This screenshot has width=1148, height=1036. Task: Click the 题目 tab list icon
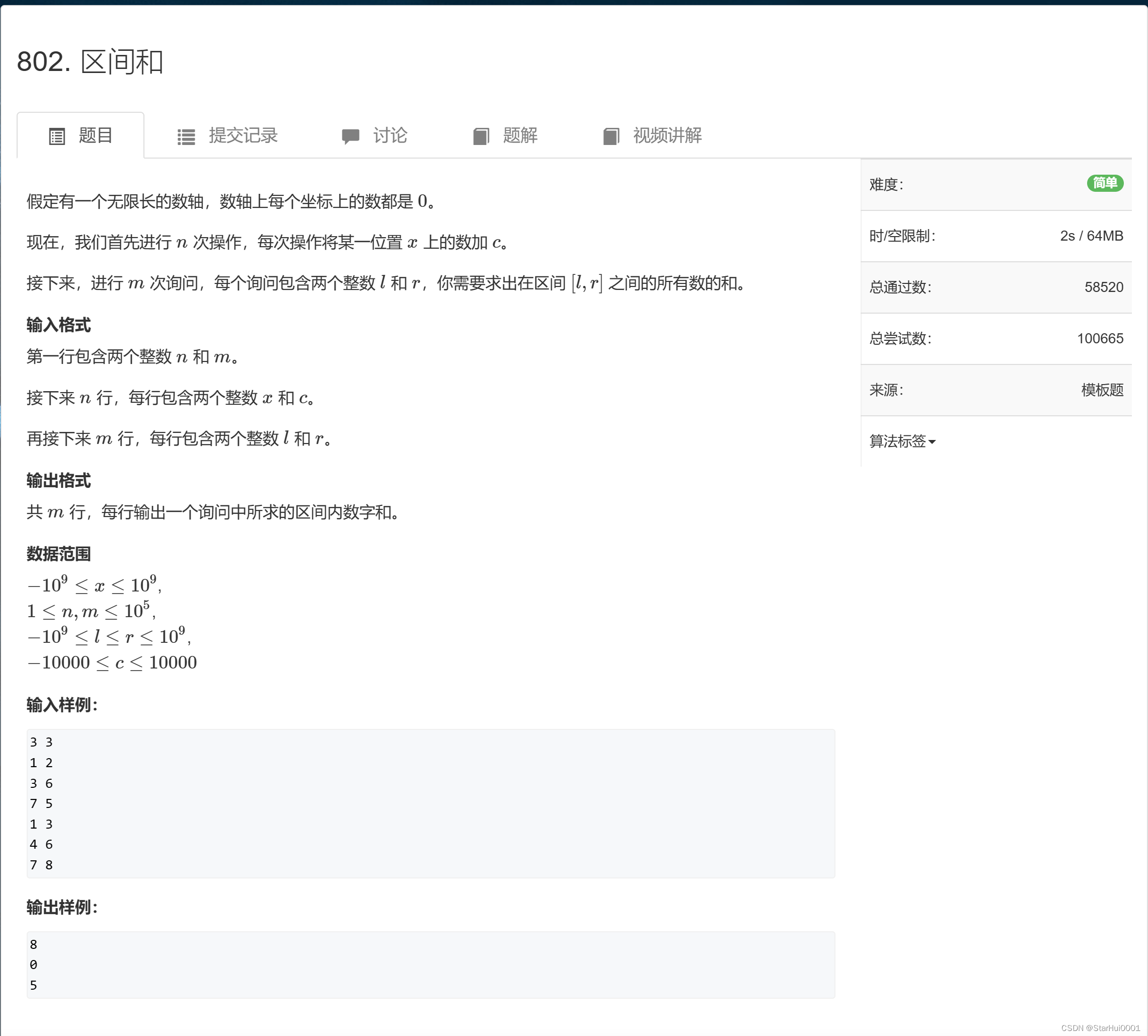(57, 136)
